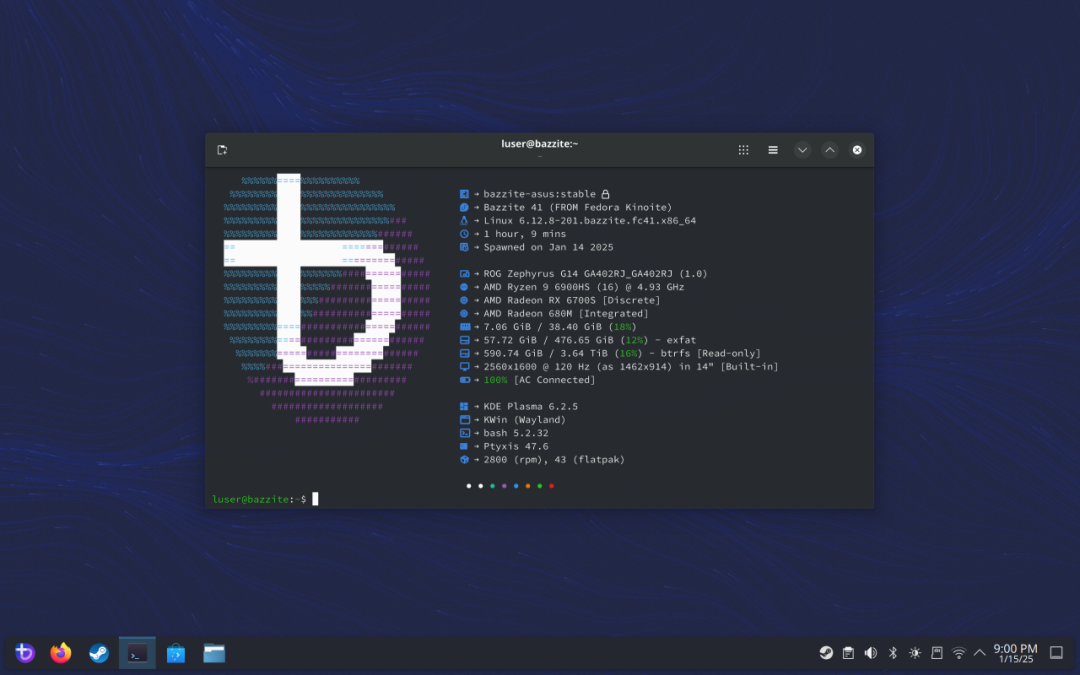Minimize the terminal with the down chevron
The width and height of the screenshot is (1080, 675).
click(x=802, y=150)
